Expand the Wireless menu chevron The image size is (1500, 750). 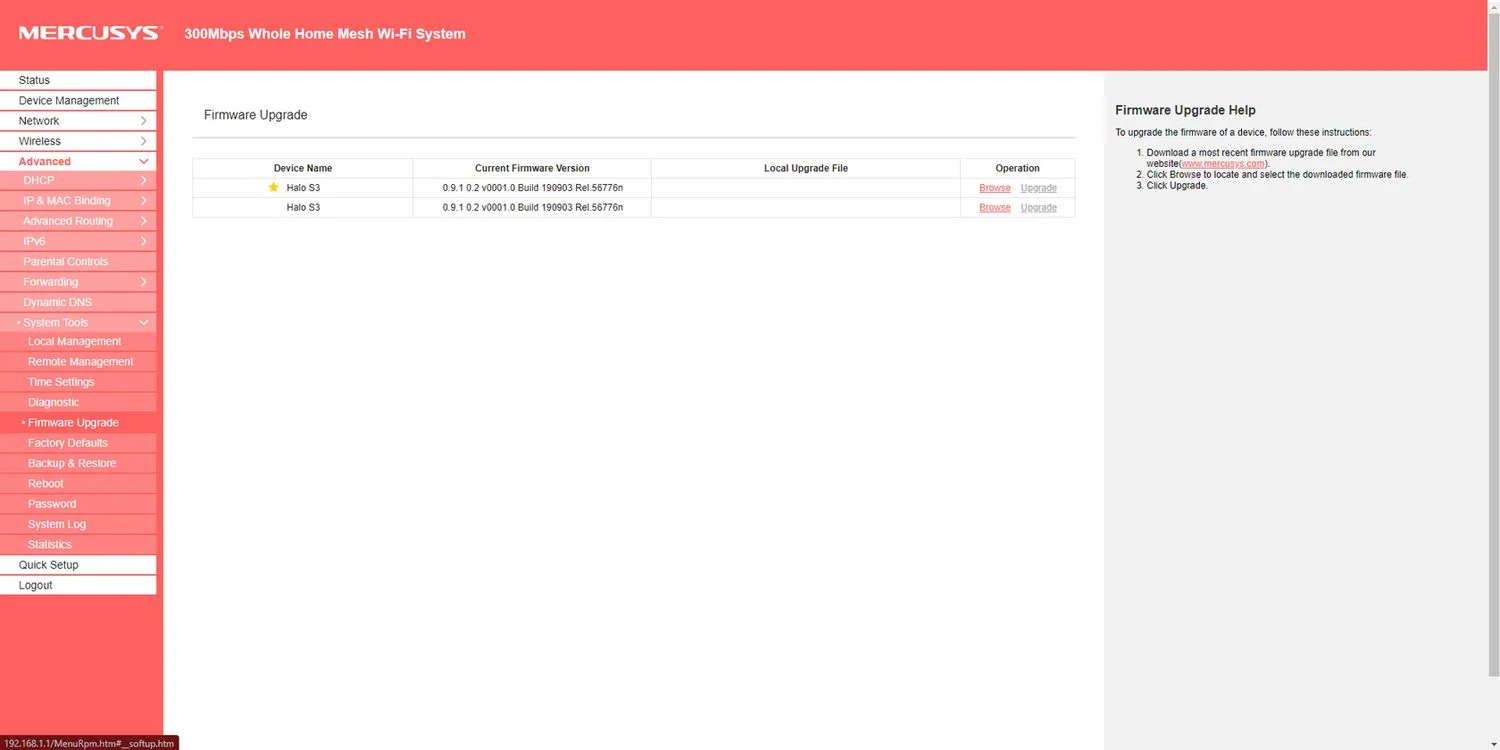pyautogui.click(x=143, y=141)
